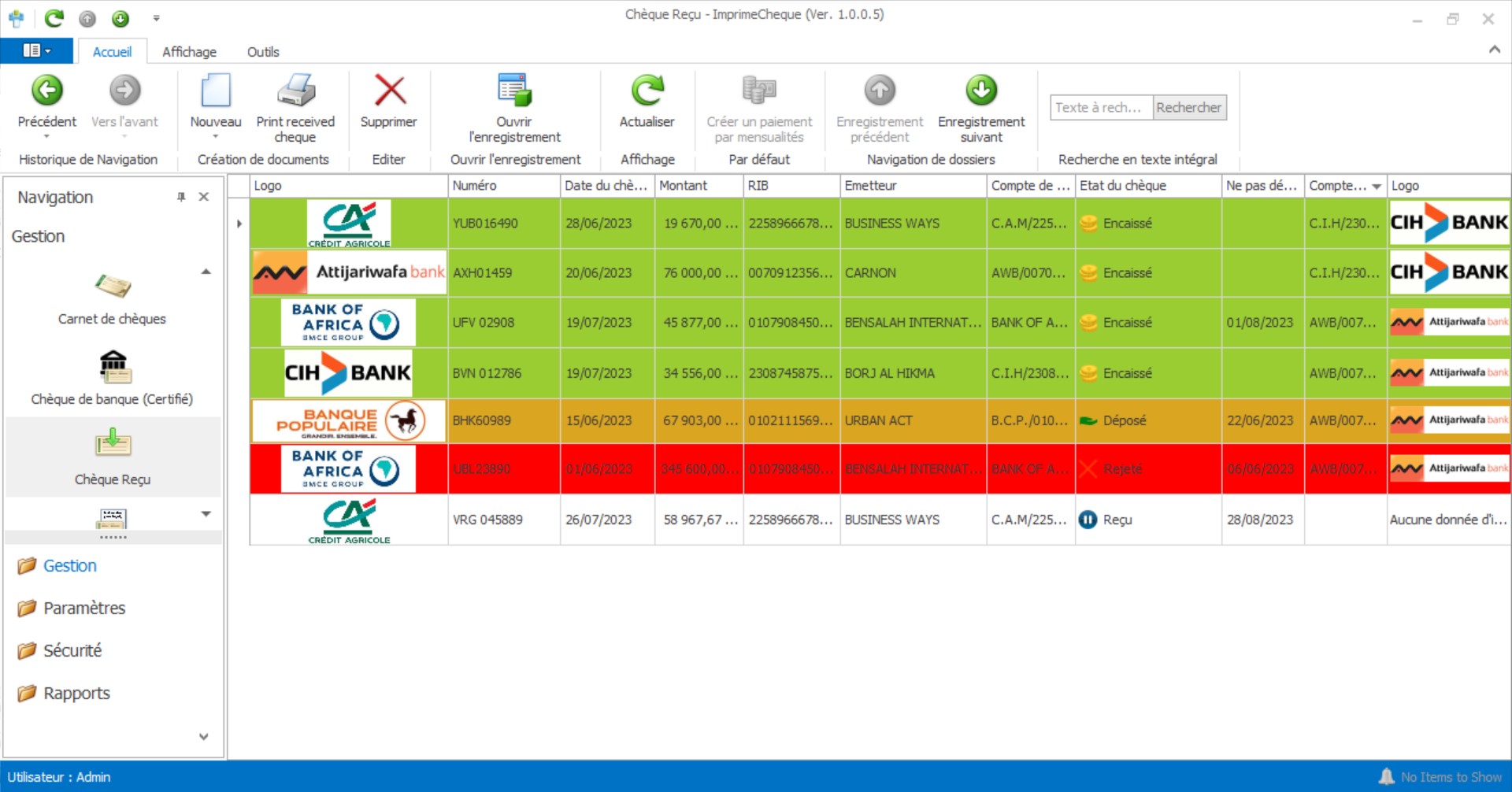
Task: Select the cell UFV 02908
Action: 504,323
